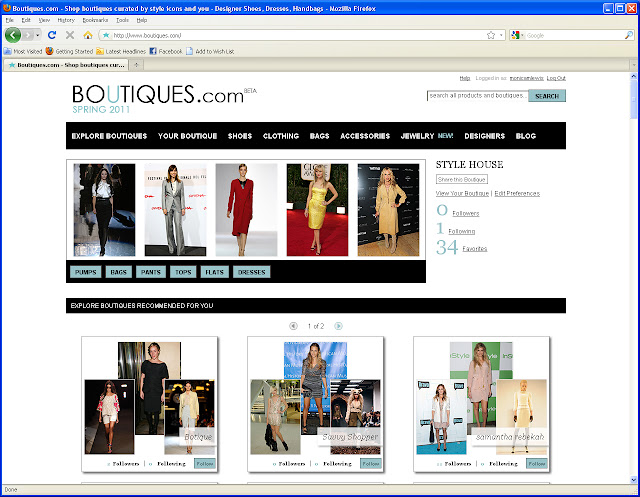The height and width of the screenshot is (497, 640).
Task: Open the Help menu in menu bar
Action: (142, 20)
